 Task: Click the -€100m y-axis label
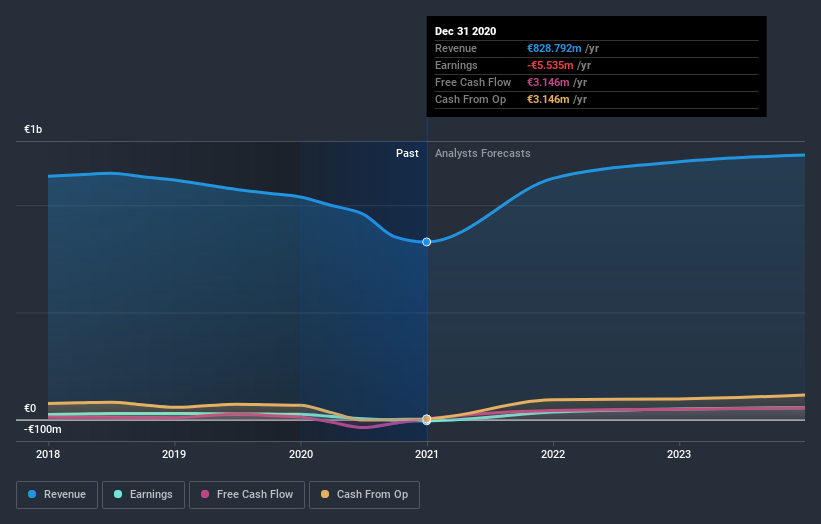pyautogui.click(x=42, y=429)
